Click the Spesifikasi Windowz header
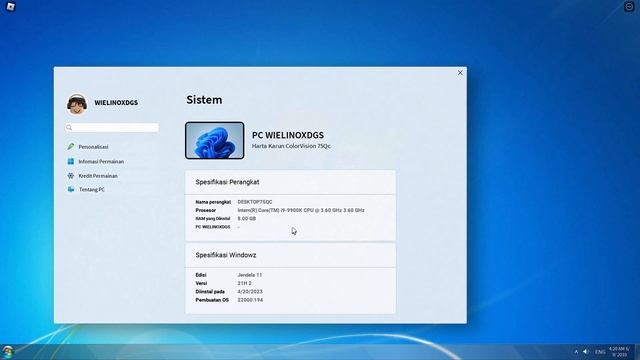The width and height of the screenshot is (640, 360). point(226,255)
